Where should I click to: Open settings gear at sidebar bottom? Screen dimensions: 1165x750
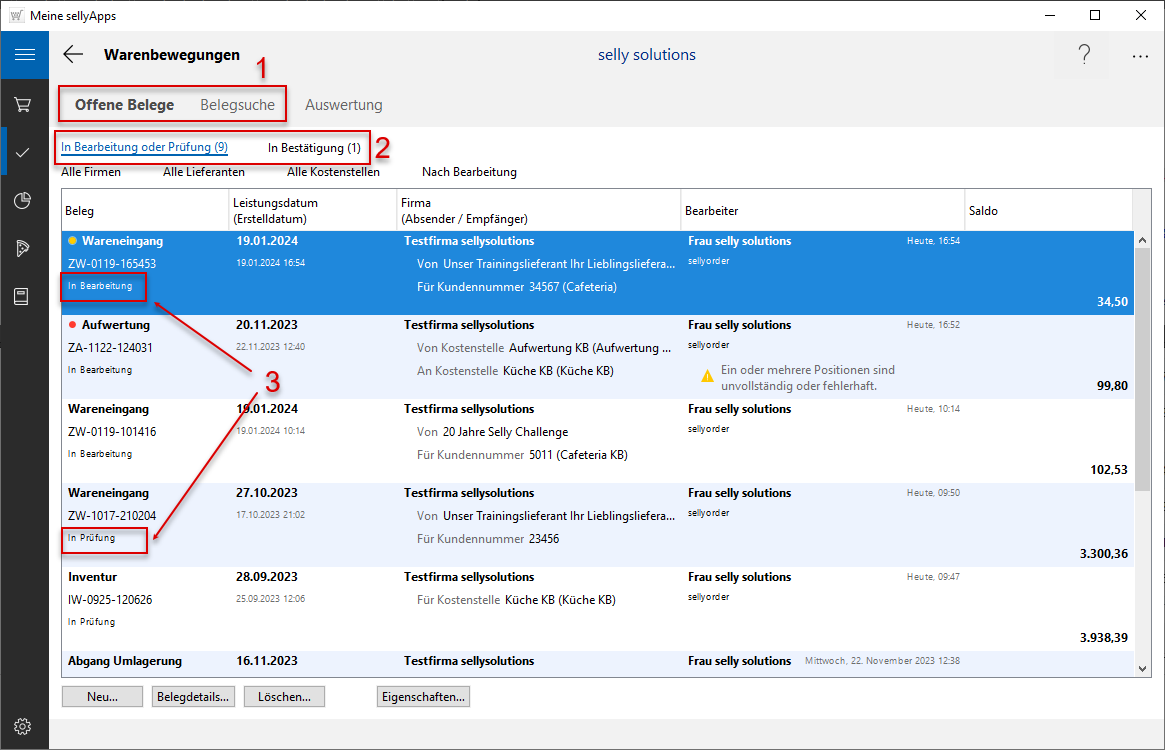tap(23, 726)
